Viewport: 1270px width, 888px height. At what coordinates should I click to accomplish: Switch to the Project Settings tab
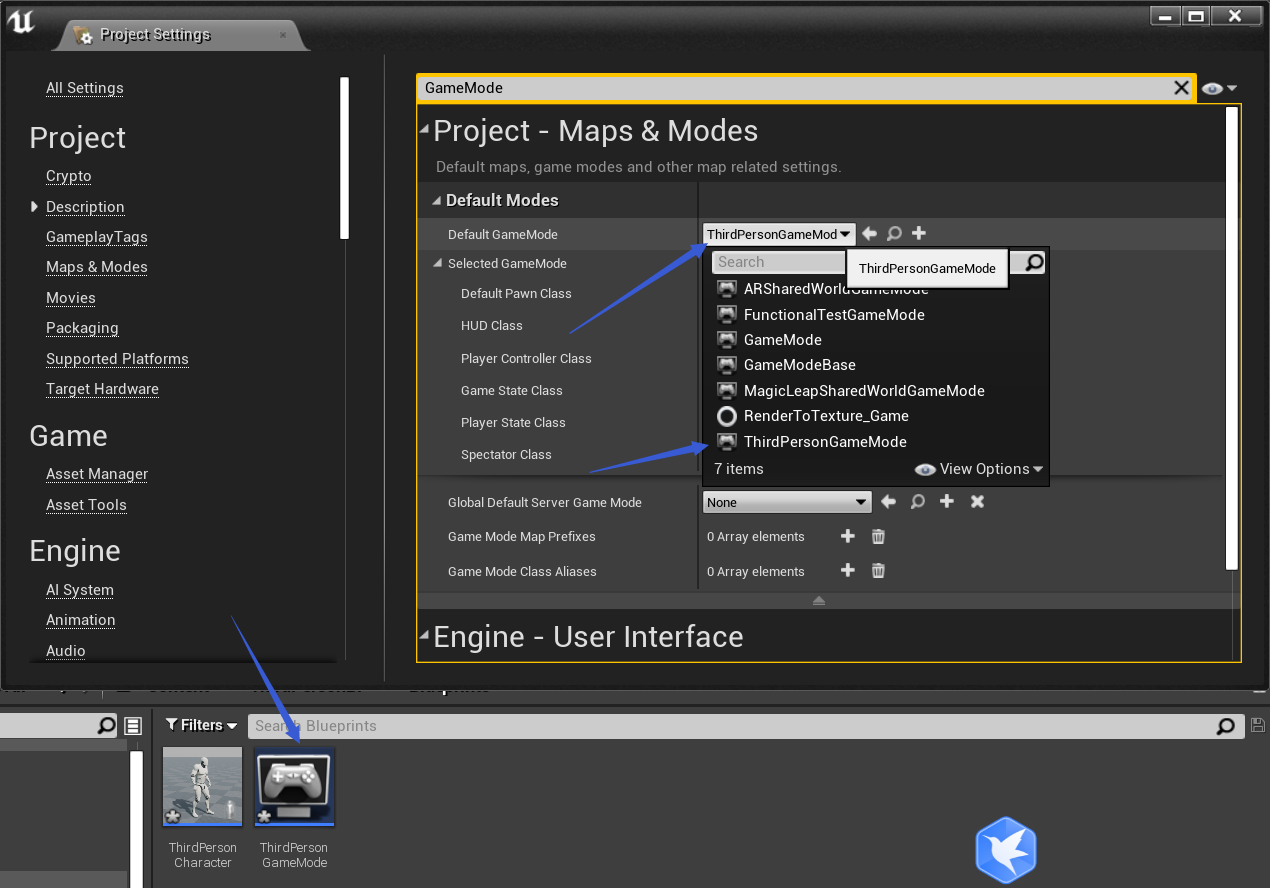coord(155,34)
